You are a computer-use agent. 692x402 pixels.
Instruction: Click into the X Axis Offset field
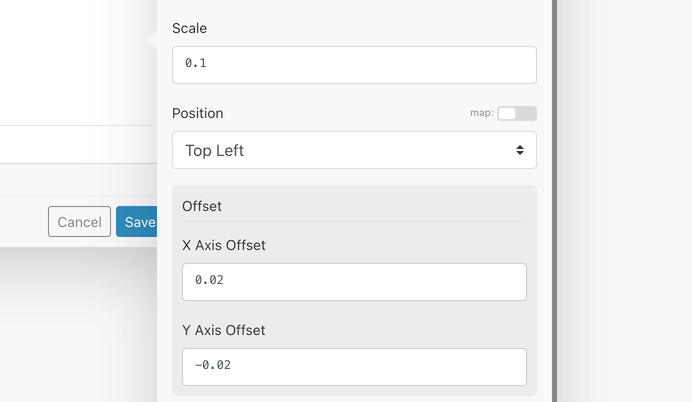point(354,282)
